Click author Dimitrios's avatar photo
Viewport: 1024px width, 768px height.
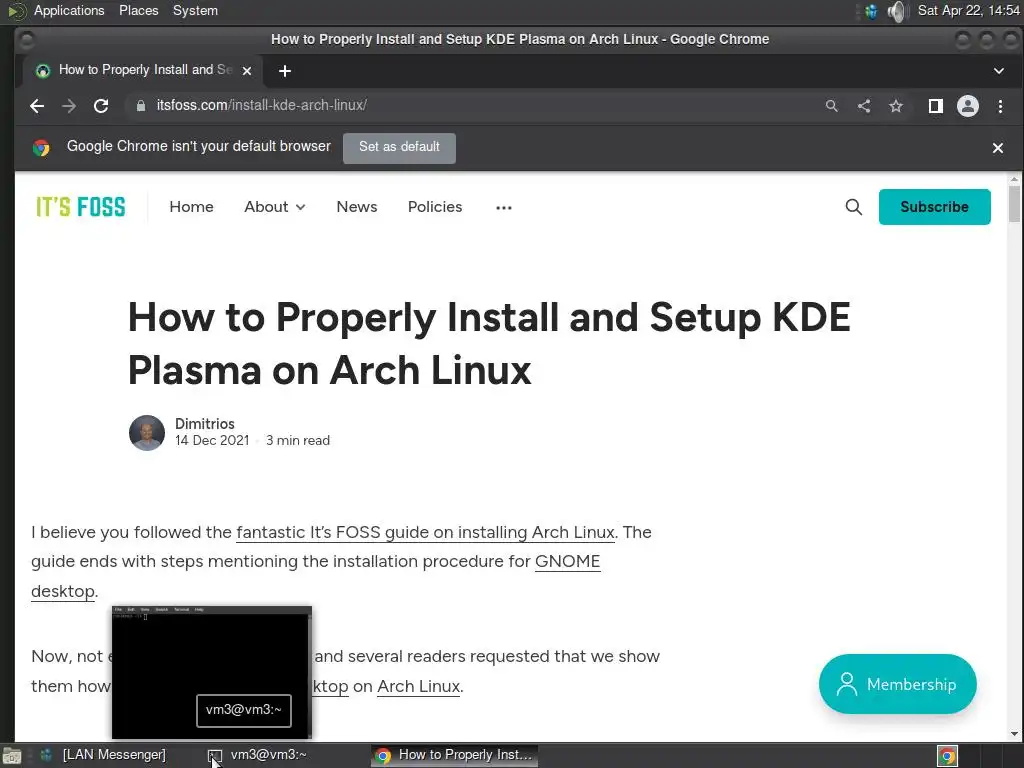coord(146,432)
